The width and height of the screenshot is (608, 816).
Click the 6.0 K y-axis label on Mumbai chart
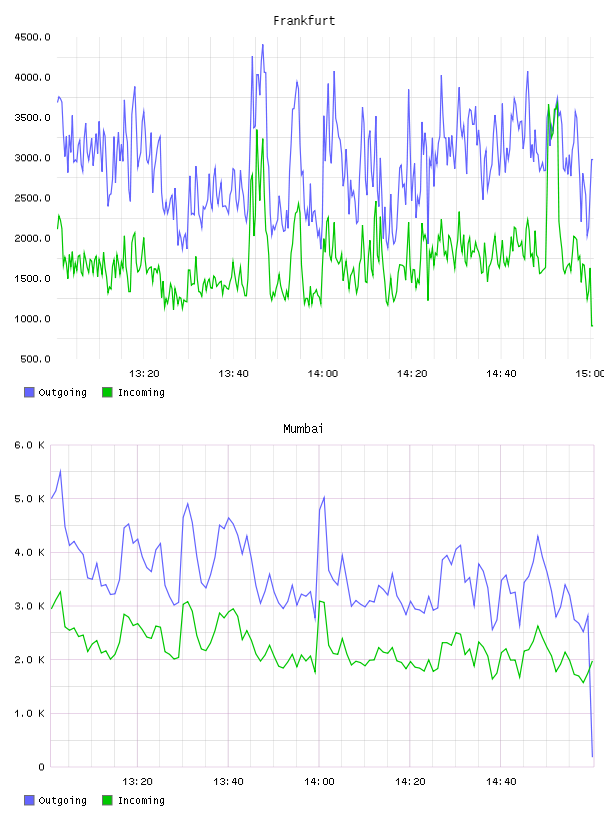[29, 445]
